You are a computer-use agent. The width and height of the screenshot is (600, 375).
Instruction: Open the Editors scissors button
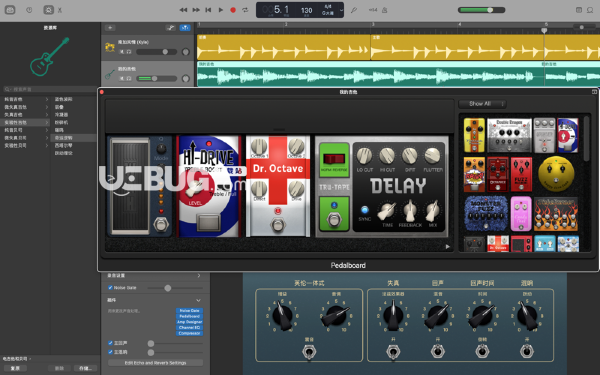(x=60, y=10)
